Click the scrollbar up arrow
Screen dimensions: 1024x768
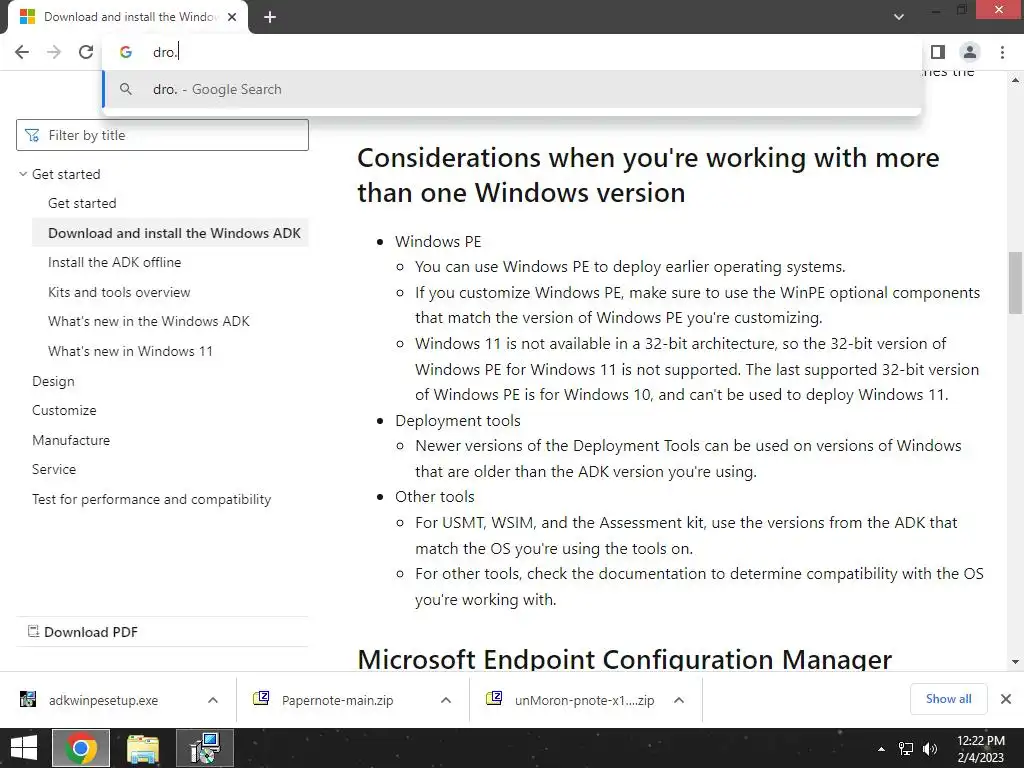pyautogui.click(x=1015, y=80)
